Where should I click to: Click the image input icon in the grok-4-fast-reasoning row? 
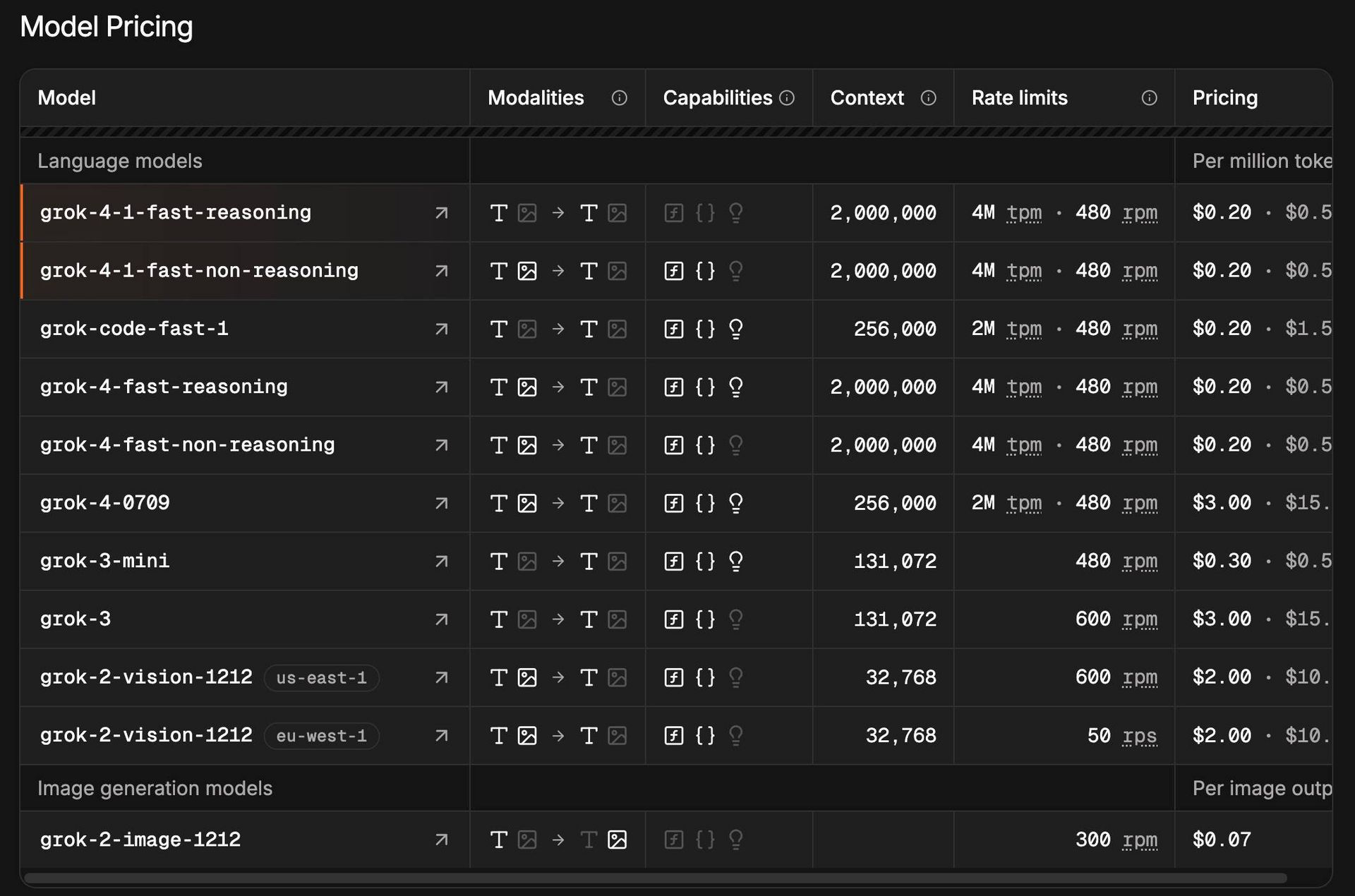[x=527, y=387]
